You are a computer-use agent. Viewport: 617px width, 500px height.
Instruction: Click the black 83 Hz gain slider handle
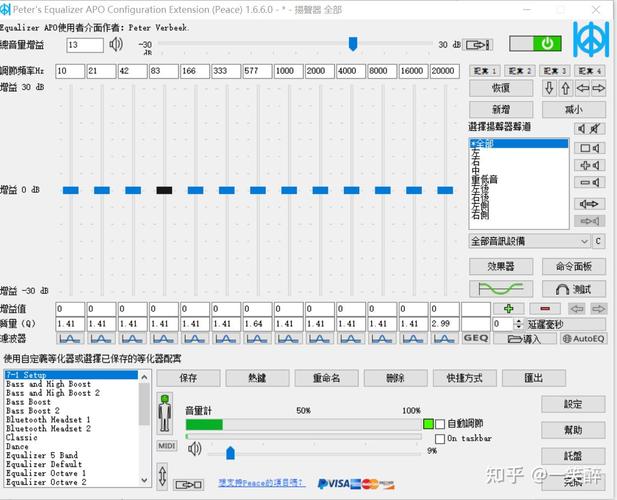[164, 190]
